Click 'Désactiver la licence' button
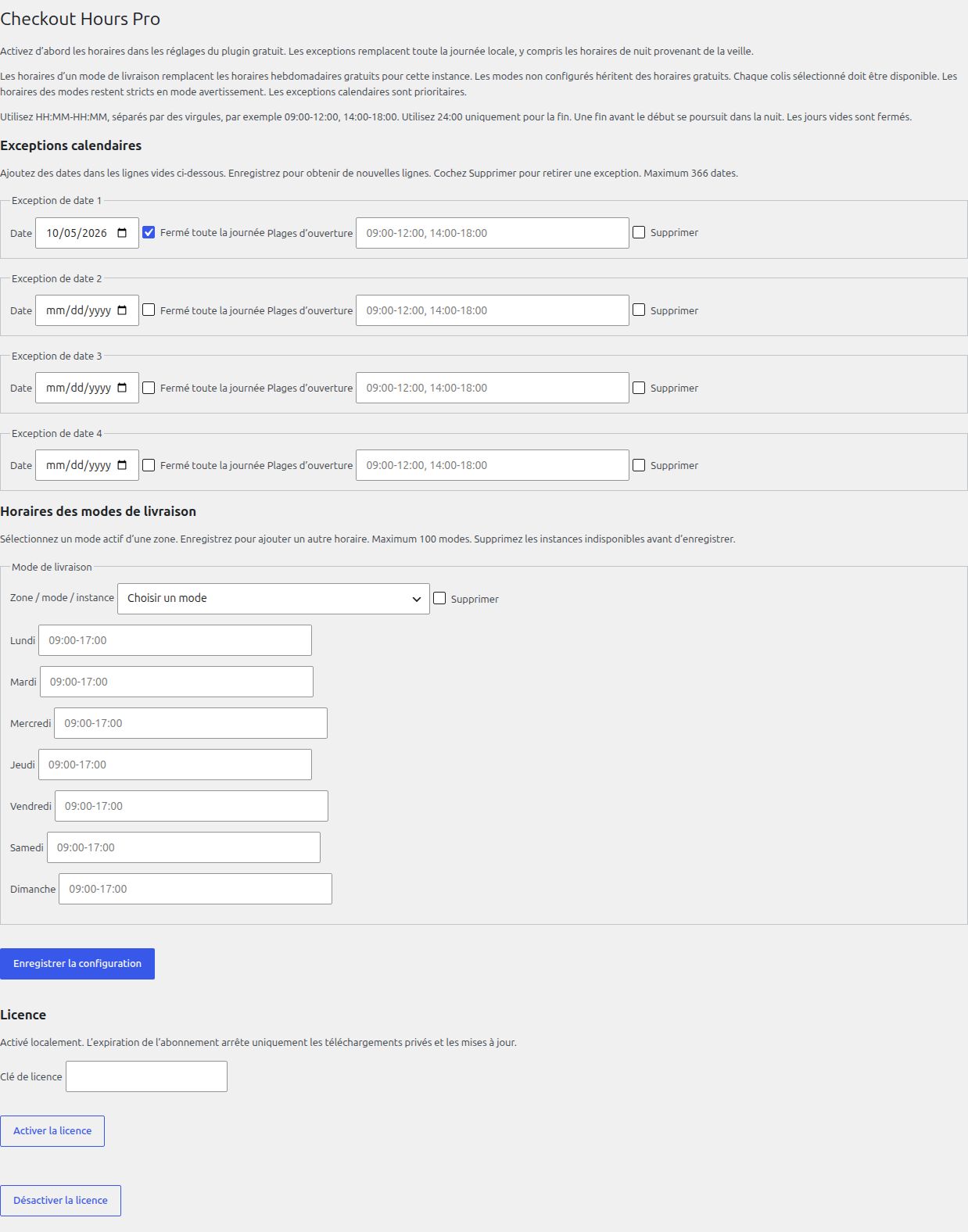This screenshot has width=968, height=1232. (x=60, y=1201)
